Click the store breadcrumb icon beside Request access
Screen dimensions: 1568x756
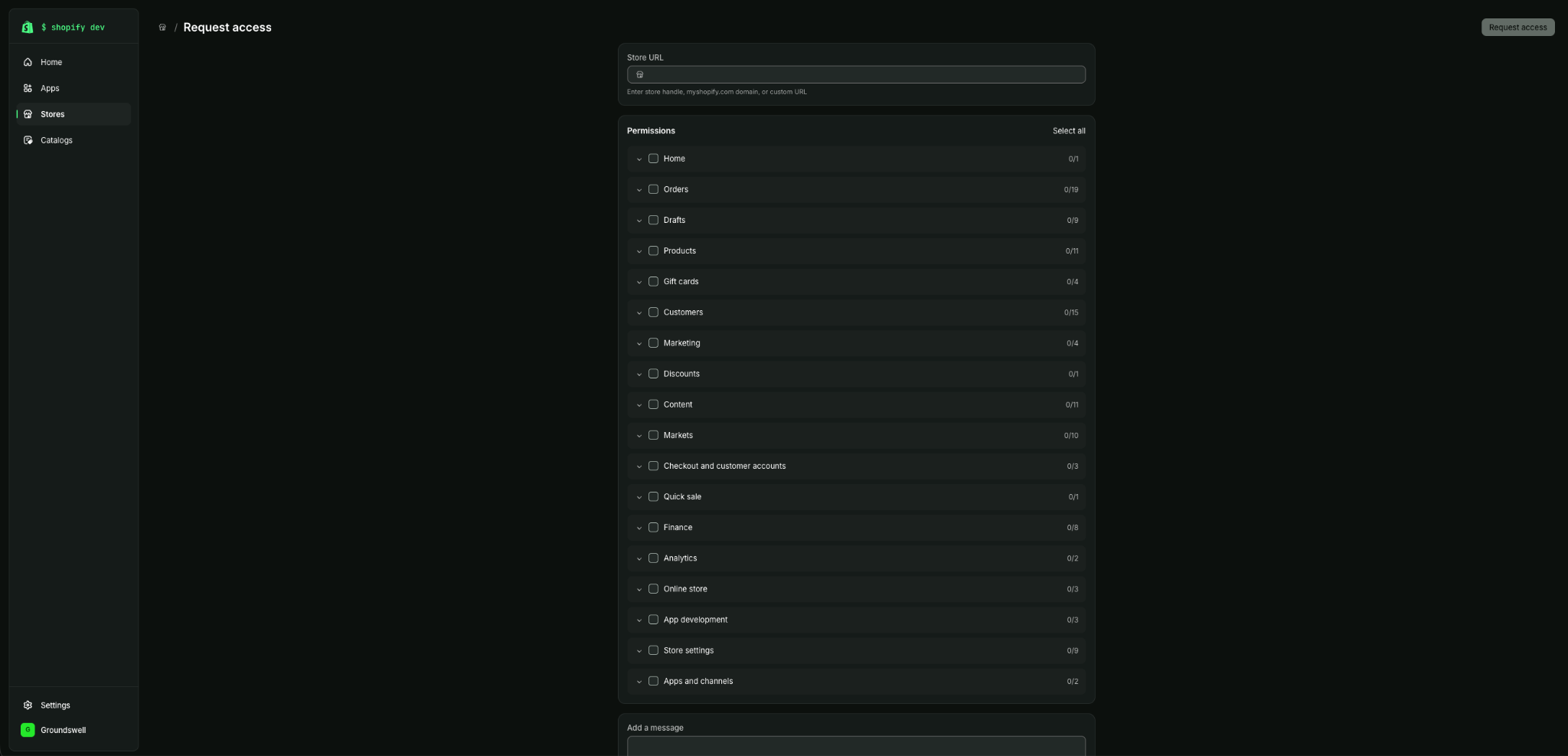coord(162,28)
